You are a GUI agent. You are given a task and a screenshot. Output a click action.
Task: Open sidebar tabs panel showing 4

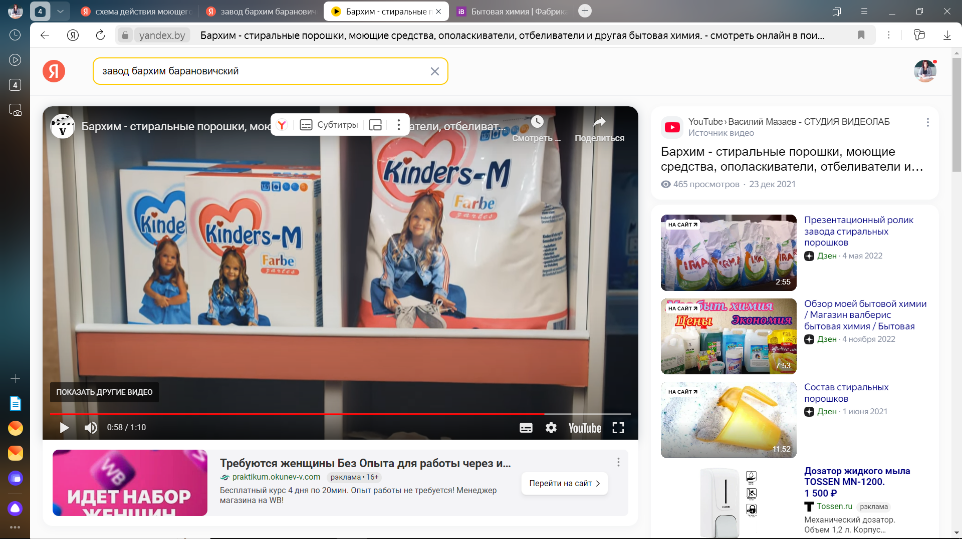15,85
